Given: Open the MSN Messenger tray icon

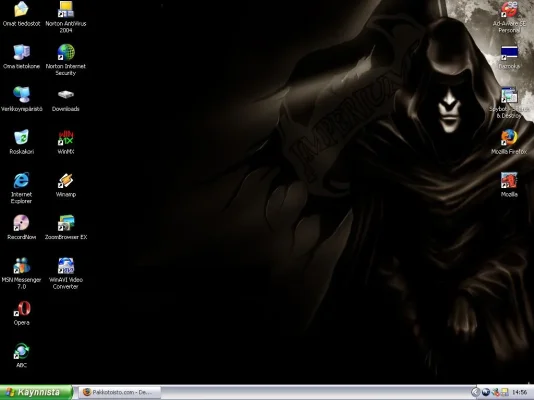Looking at the screenshot, I should pos(496,393).
